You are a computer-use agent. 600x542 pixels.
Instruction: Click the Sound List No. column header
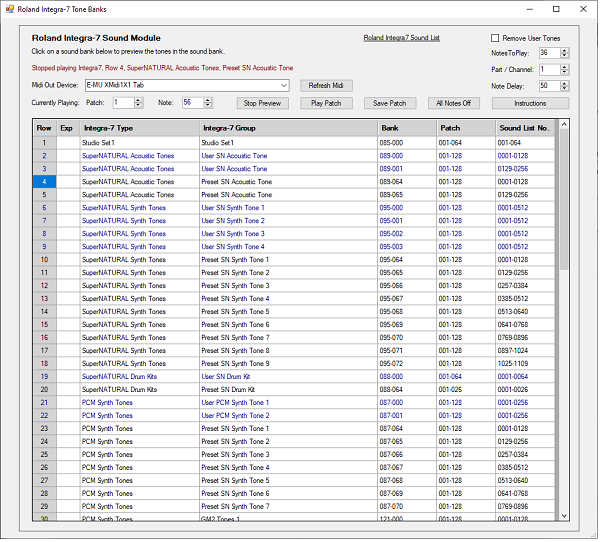pyautogui.click(x=525, y=128)
